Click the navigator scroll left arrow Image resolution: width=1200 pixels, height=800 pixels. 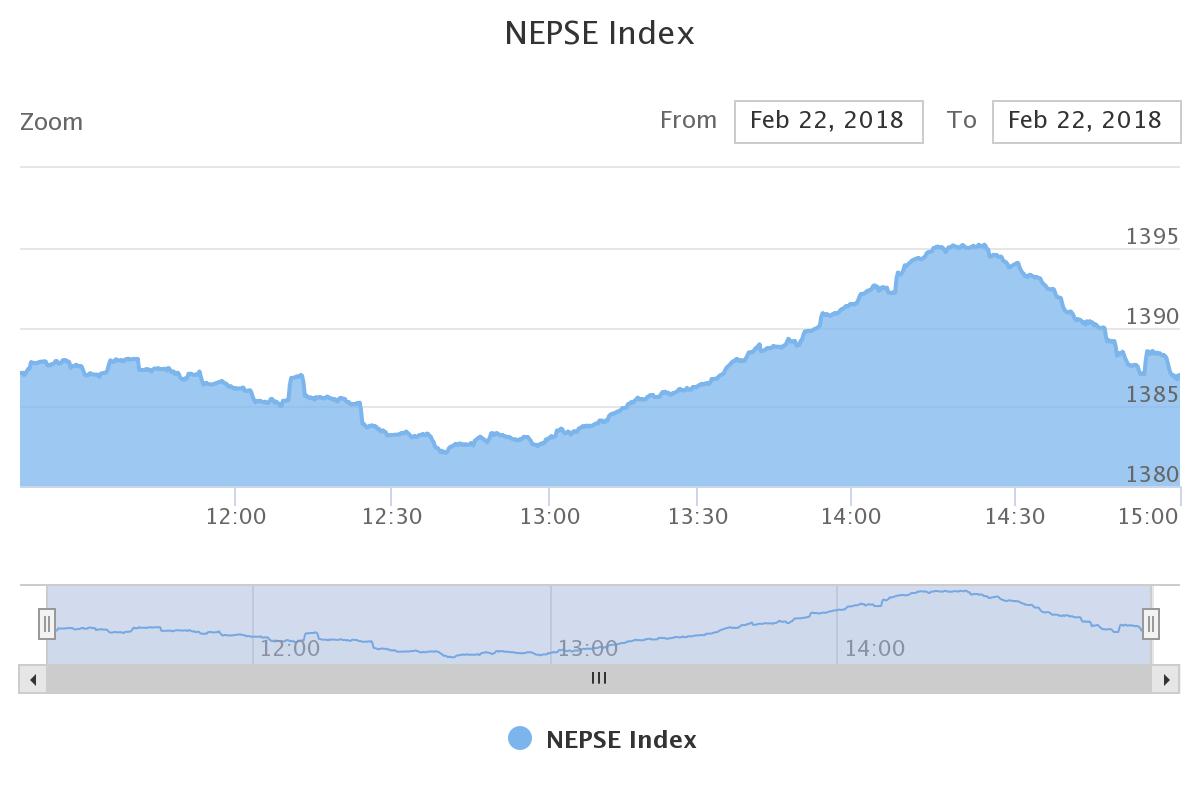33,680
